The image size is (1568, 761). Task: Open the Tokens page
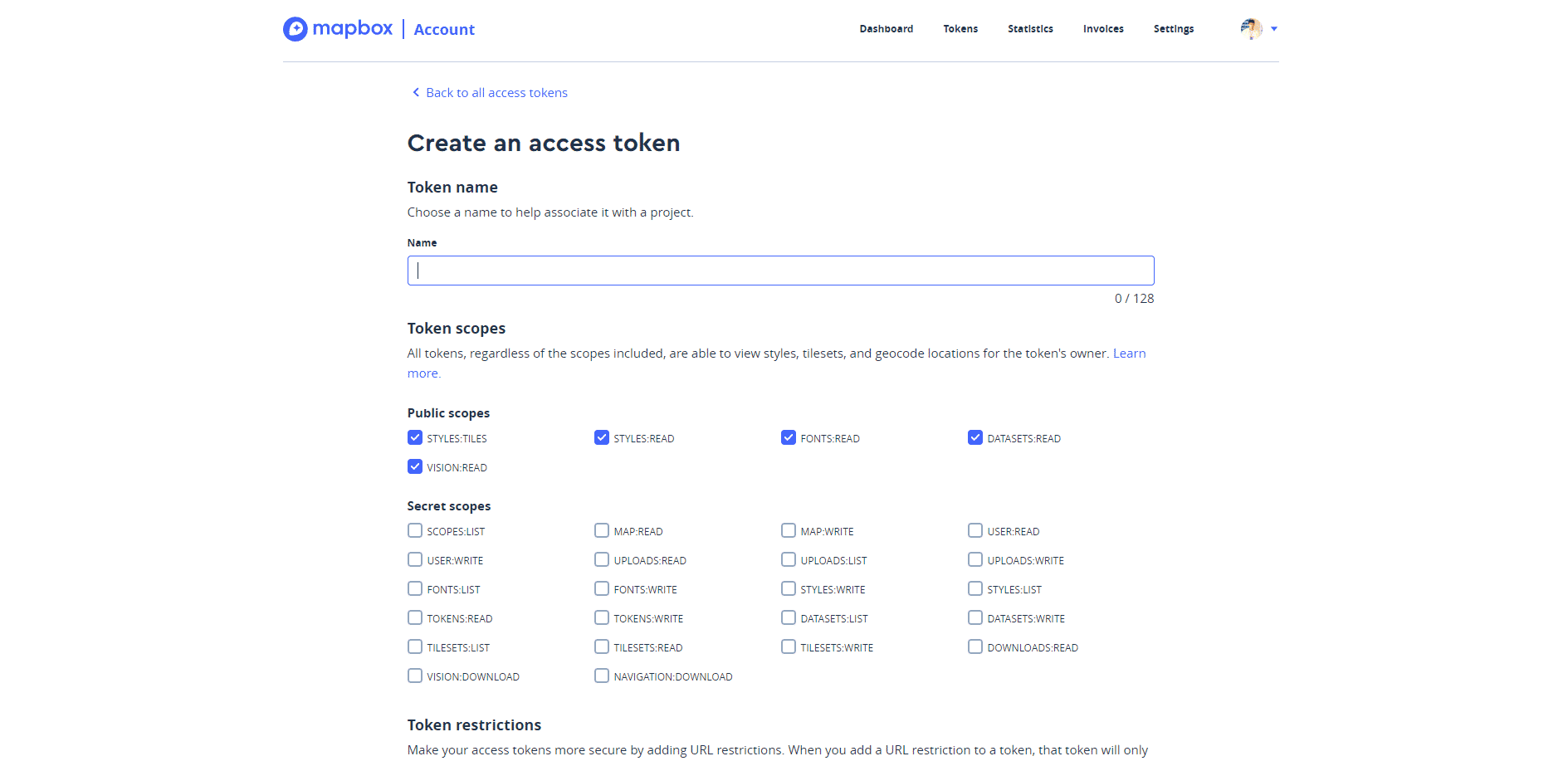(960, 29)
